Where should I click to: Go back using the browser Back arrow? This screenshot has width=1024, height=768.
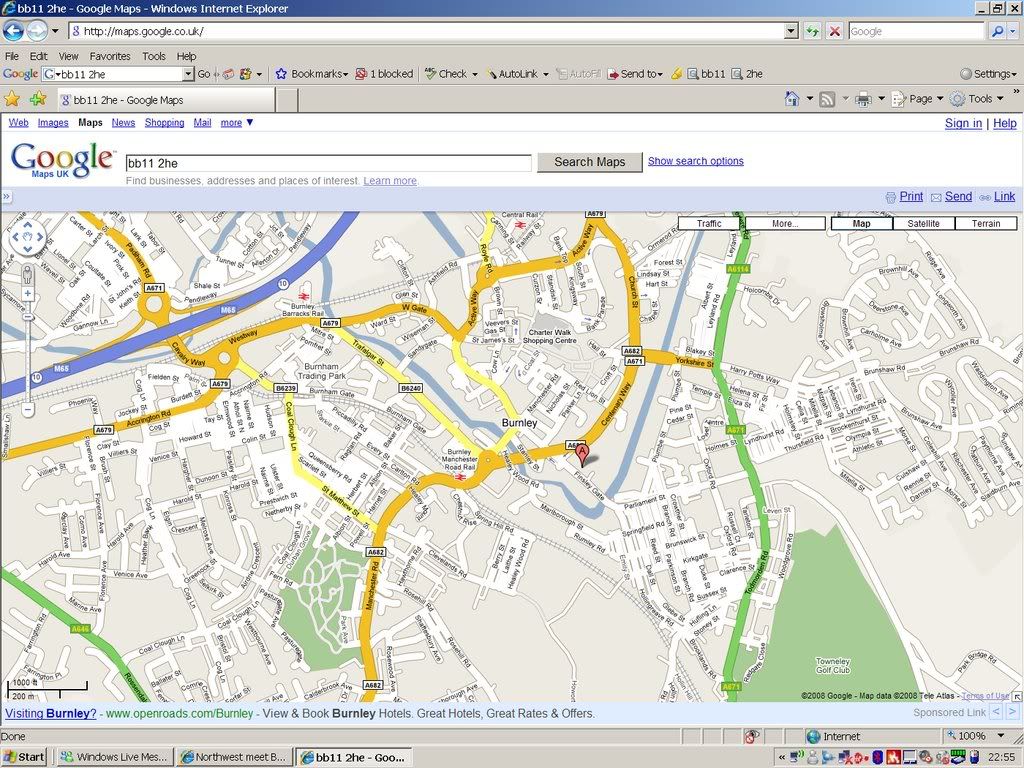tap(13, 31)
